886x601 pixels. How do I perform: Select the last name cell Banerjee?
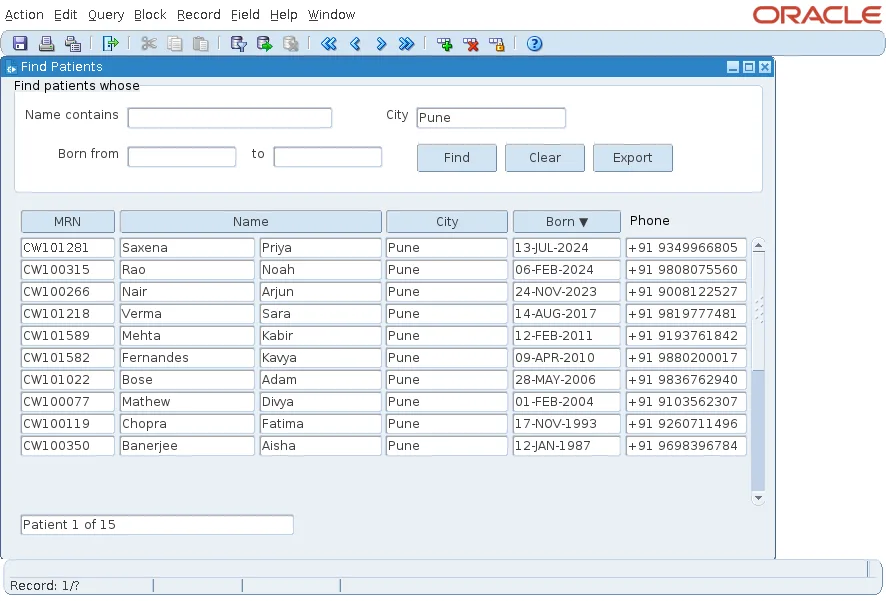point(187,446)
